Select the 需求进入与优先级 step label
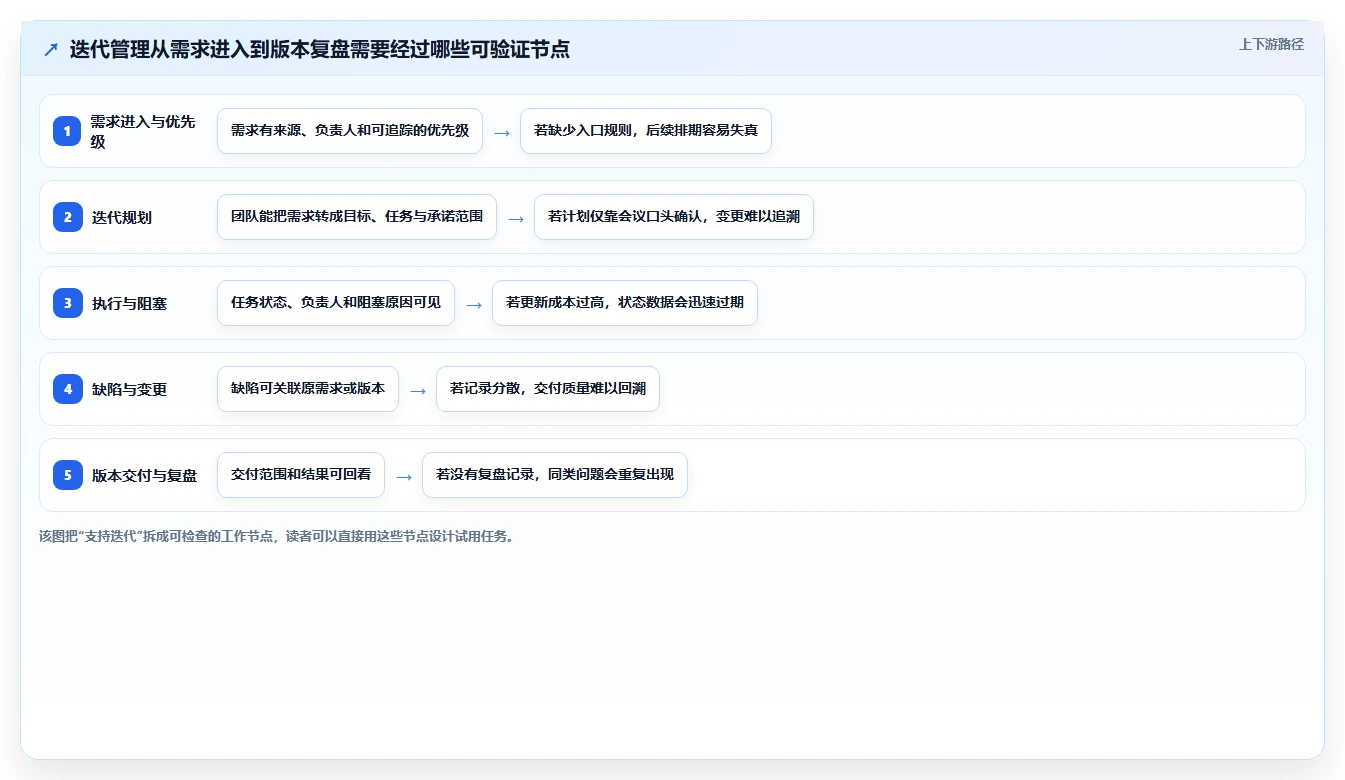The height and width of the screenshot is (780, 1345). (143, 131)
